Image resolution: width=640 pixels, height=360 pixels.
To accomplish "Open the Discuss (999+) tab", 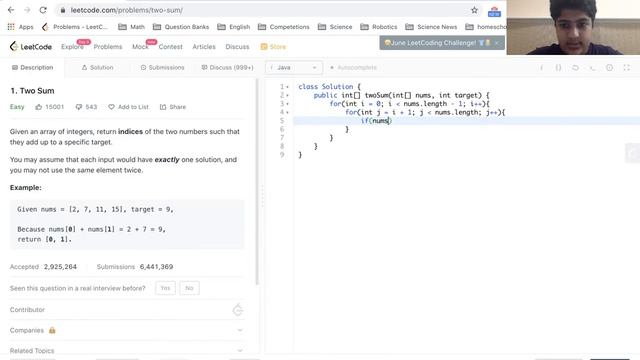I will tap(227, 68).
